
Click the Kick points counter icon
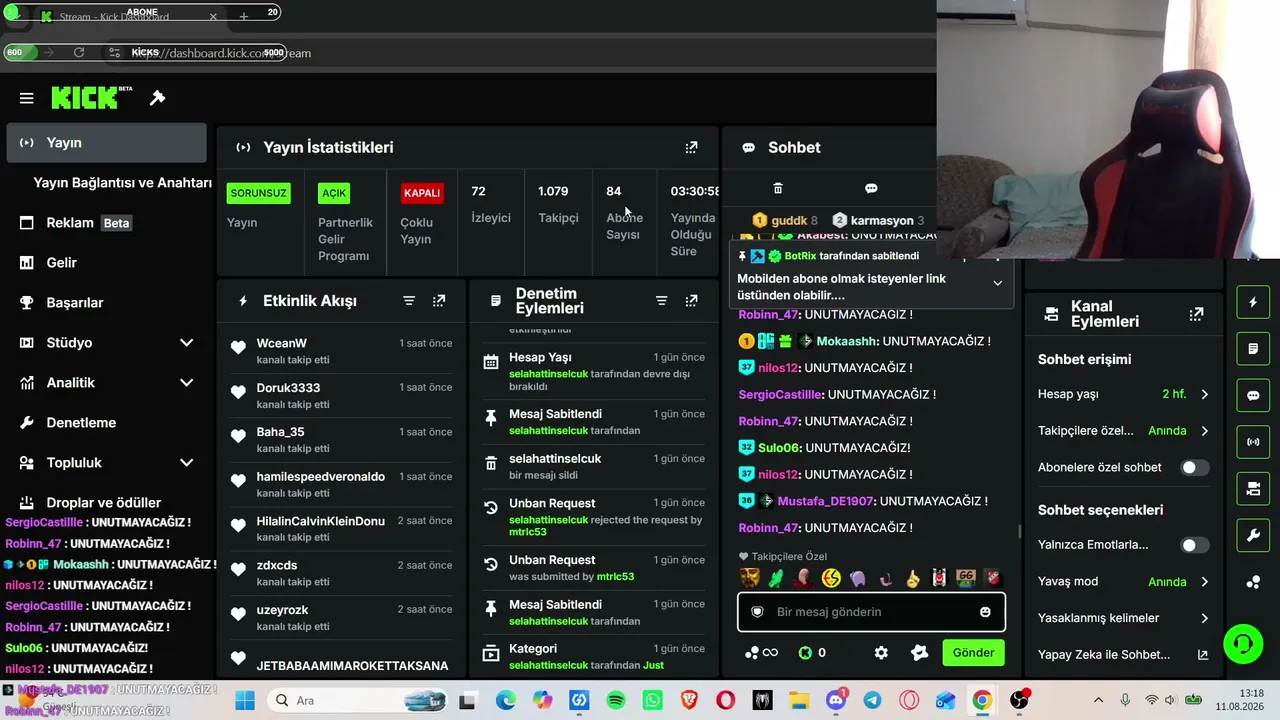point(805,653)
